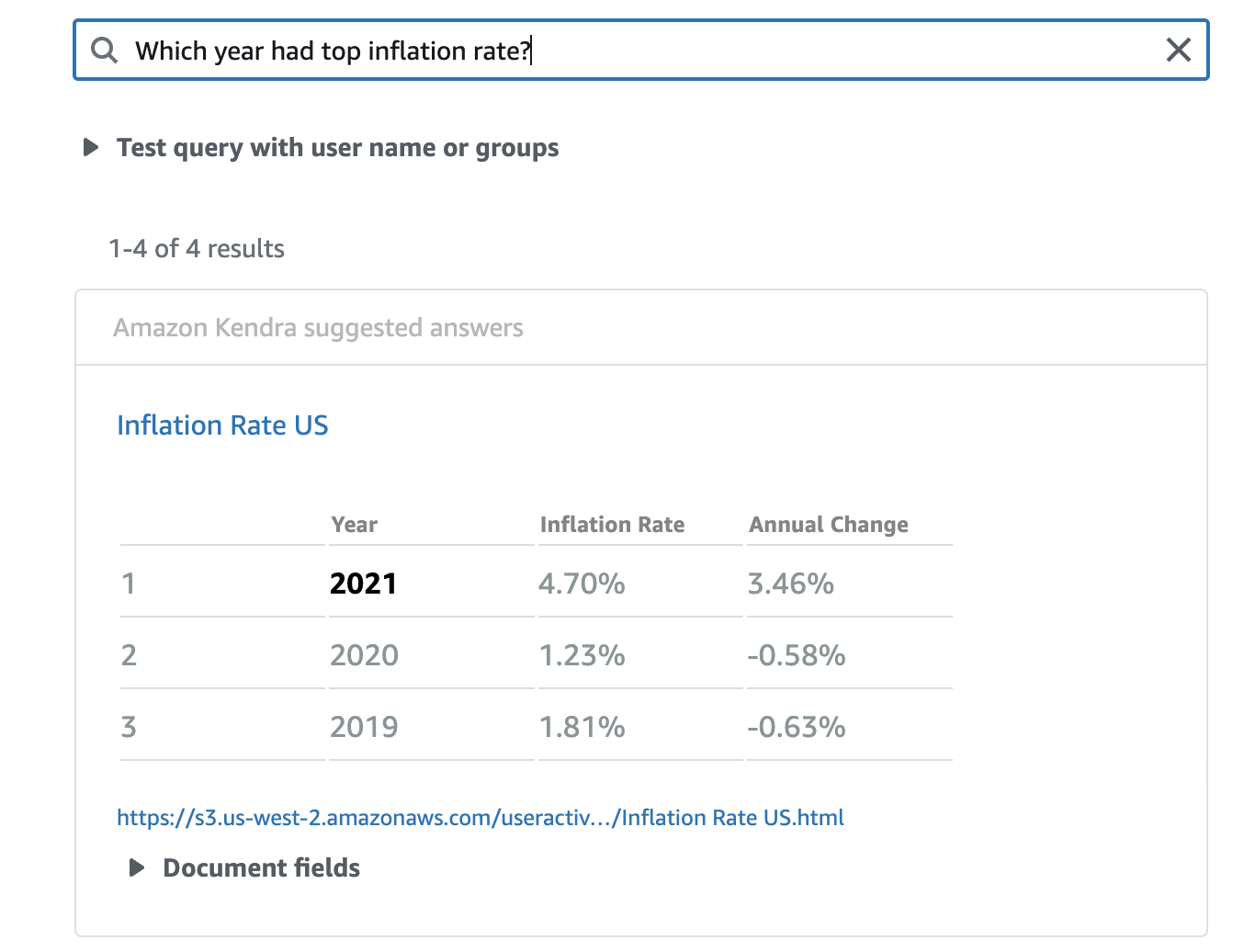1244x952 pixels.
Task: Click the 4.70% inflation rate cell
Action: (x=582, y=584)
